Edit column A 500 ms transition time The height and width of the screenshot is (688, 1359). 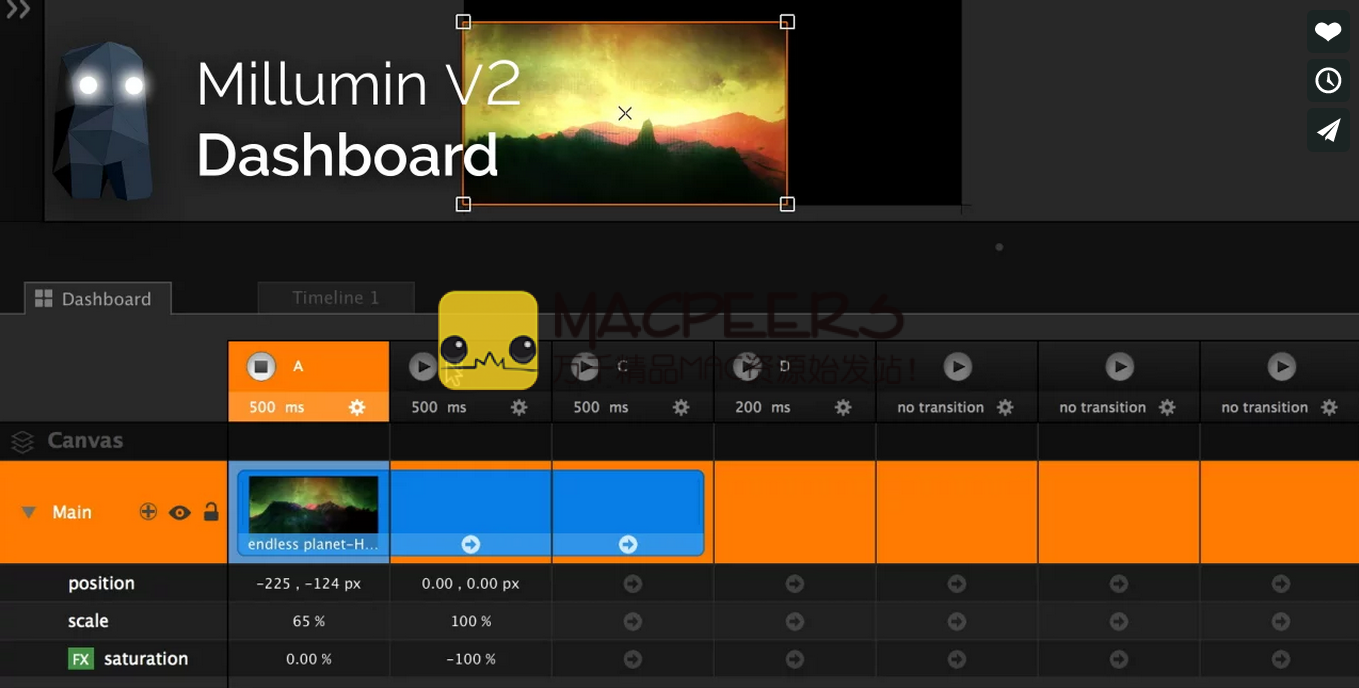click(277, 407)
